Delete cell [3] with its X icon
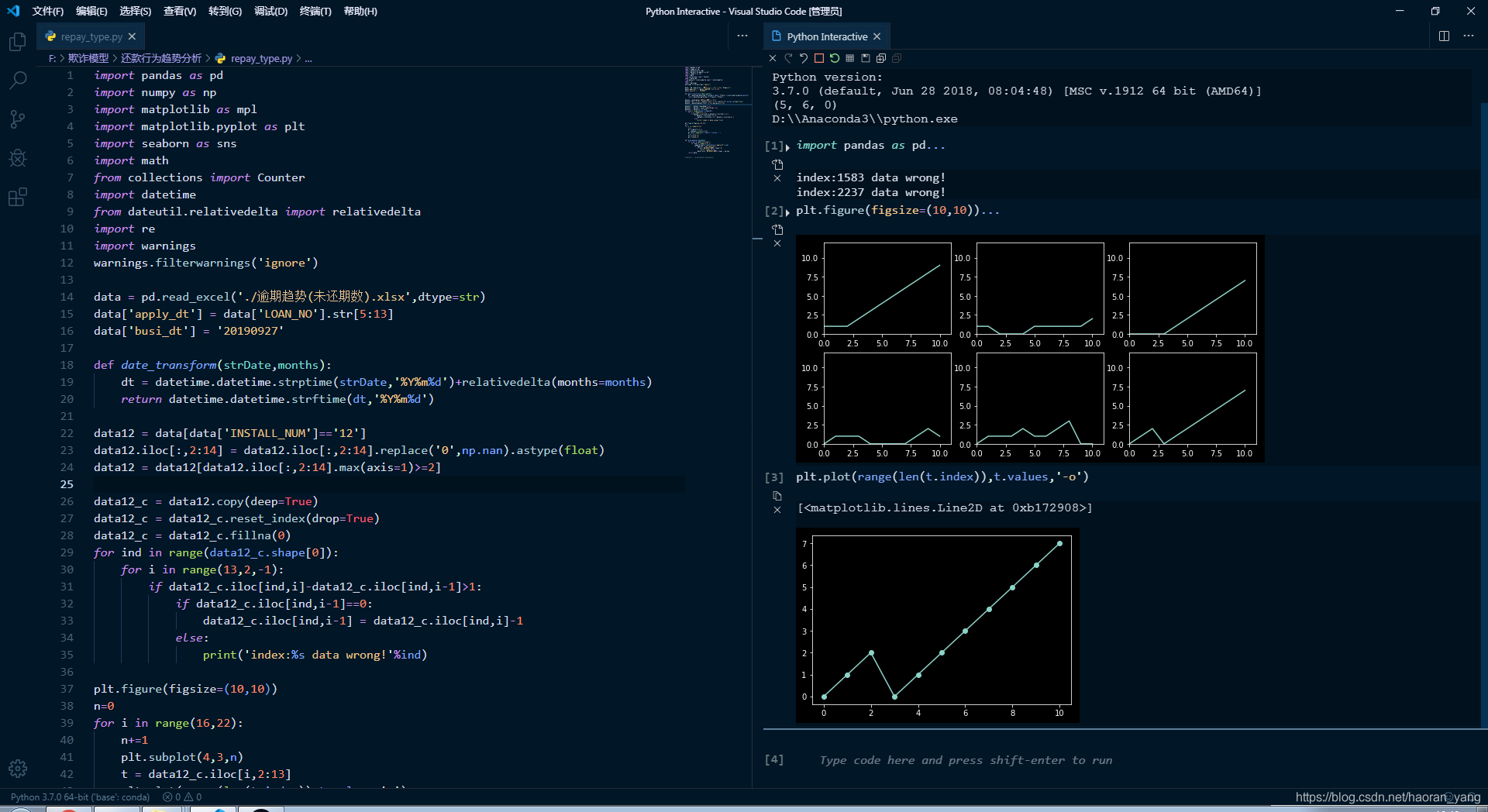The height and width of the screenshot is (812, 1488). pyautogui.click(x=777, y=510)
